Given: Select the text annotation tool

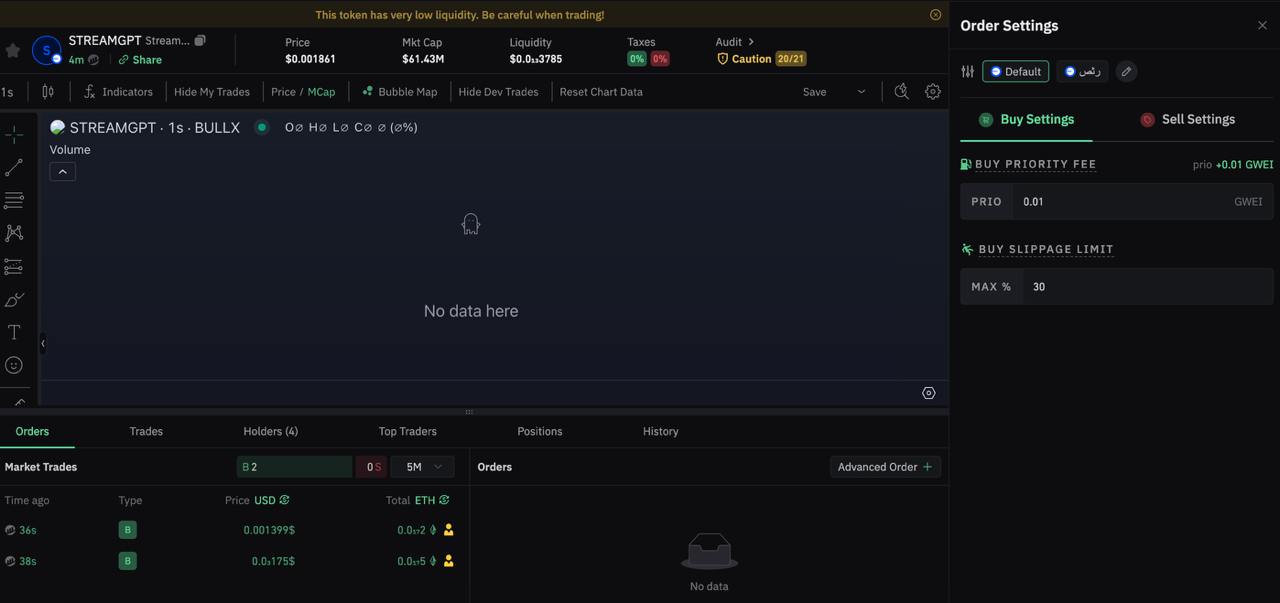Looking at the screenshot, I should pyautogui.click(x=14, y=332).
